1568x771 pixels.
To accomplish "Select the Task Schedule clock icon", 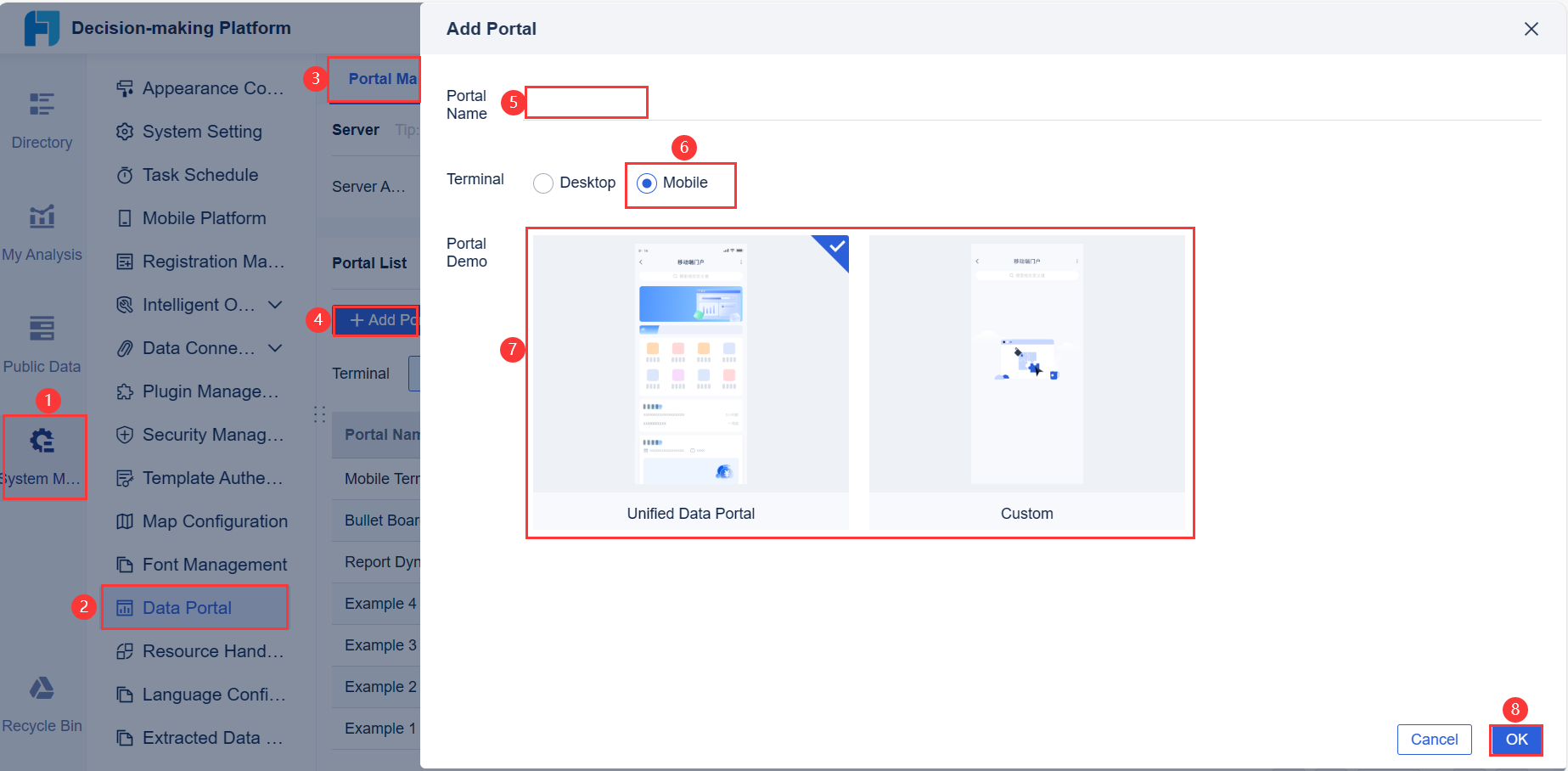I will coord(124,175).
